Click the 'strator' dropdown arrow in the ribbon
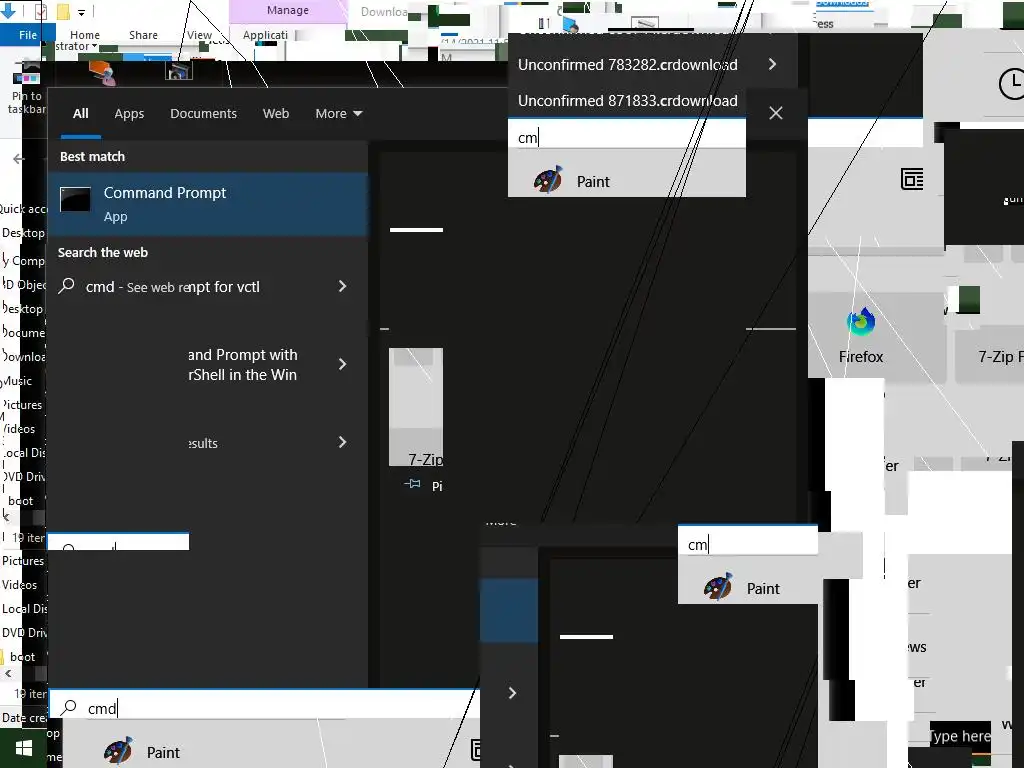The width and height of the screenshot is (1024, 768). [x=95, y=46]
